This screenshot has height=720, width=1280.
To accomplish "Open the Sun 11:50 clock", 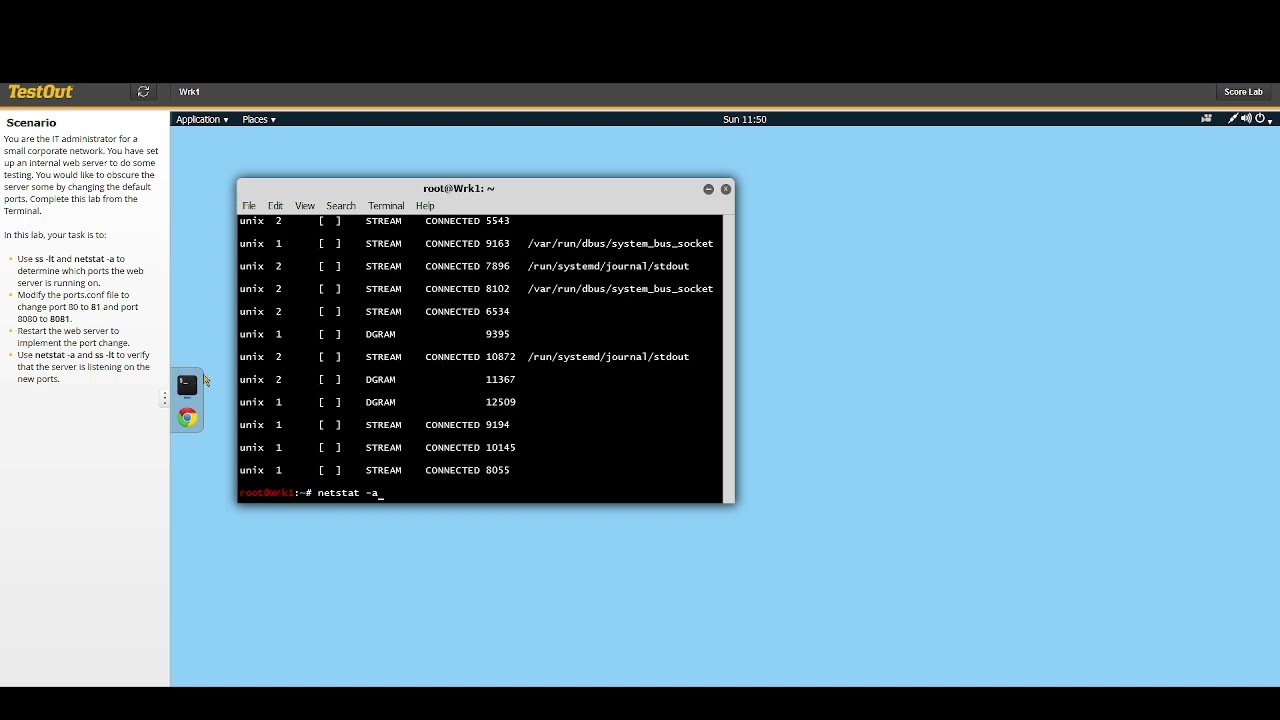I will click(745, 119).
